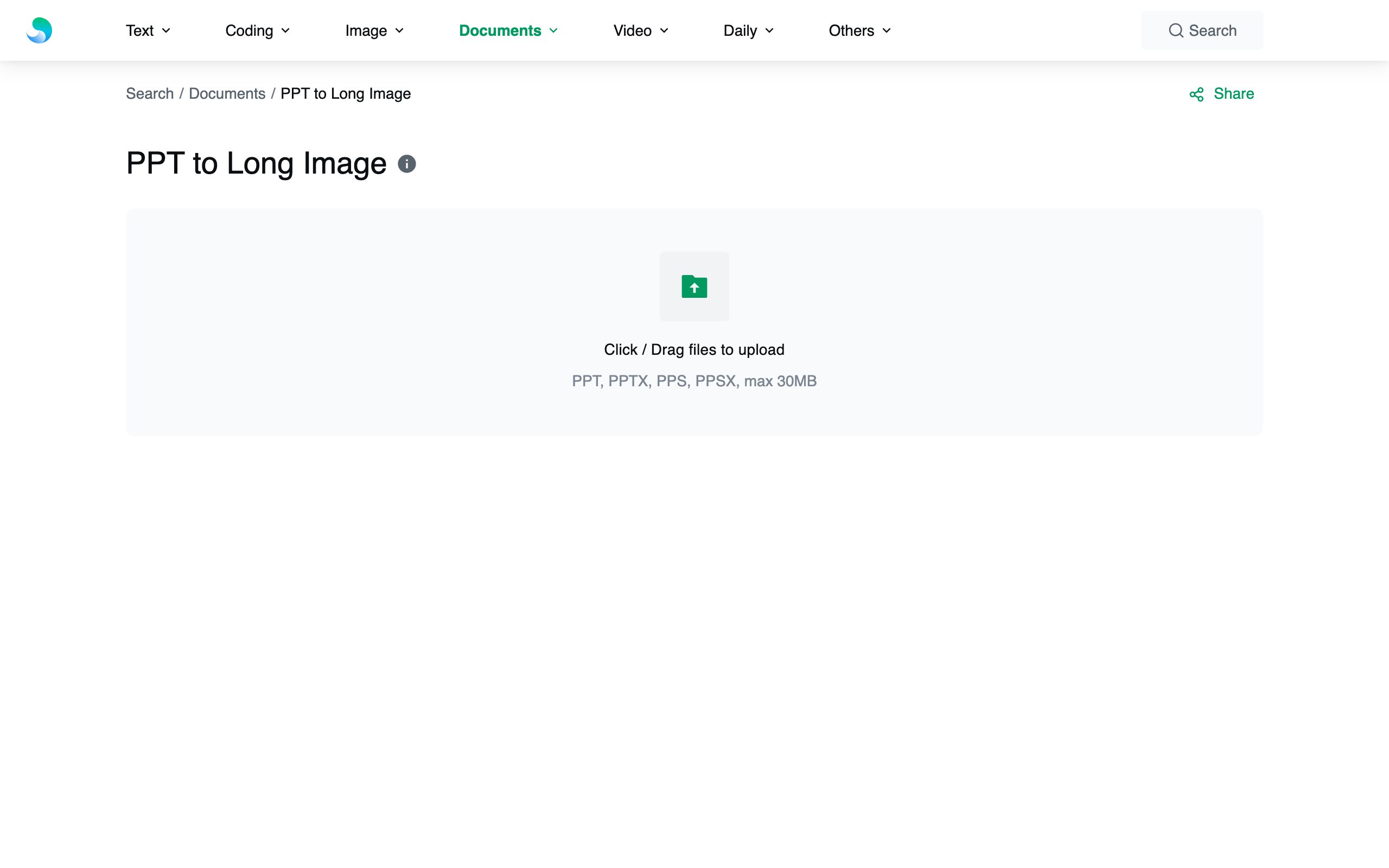
Task: Click the 'PPT to Long Image' breadcrumb text
Action: (x=346, y=93)
